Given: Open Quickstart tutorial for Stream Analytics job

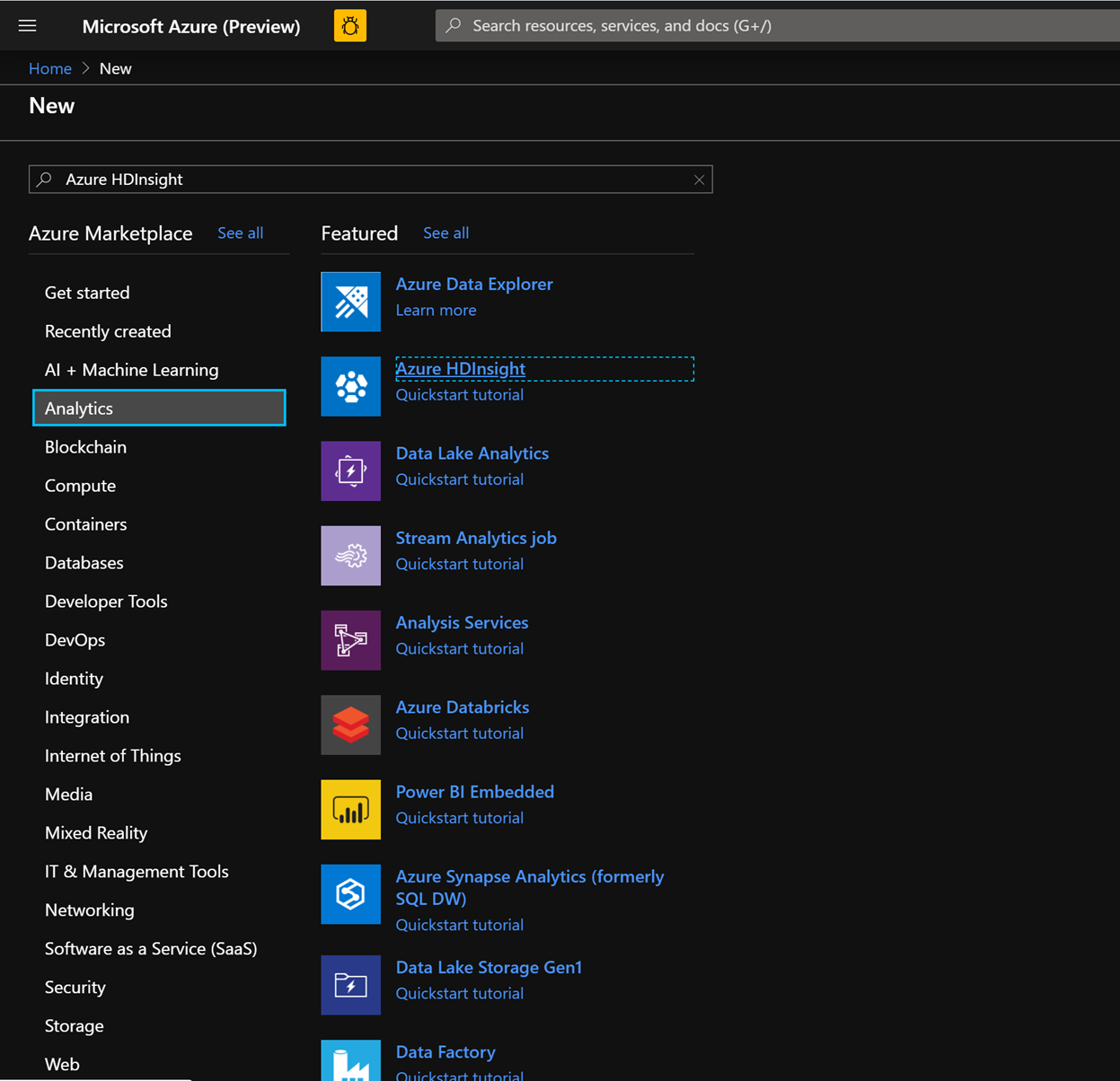Looking at the screenshot, I should point(460,564).
